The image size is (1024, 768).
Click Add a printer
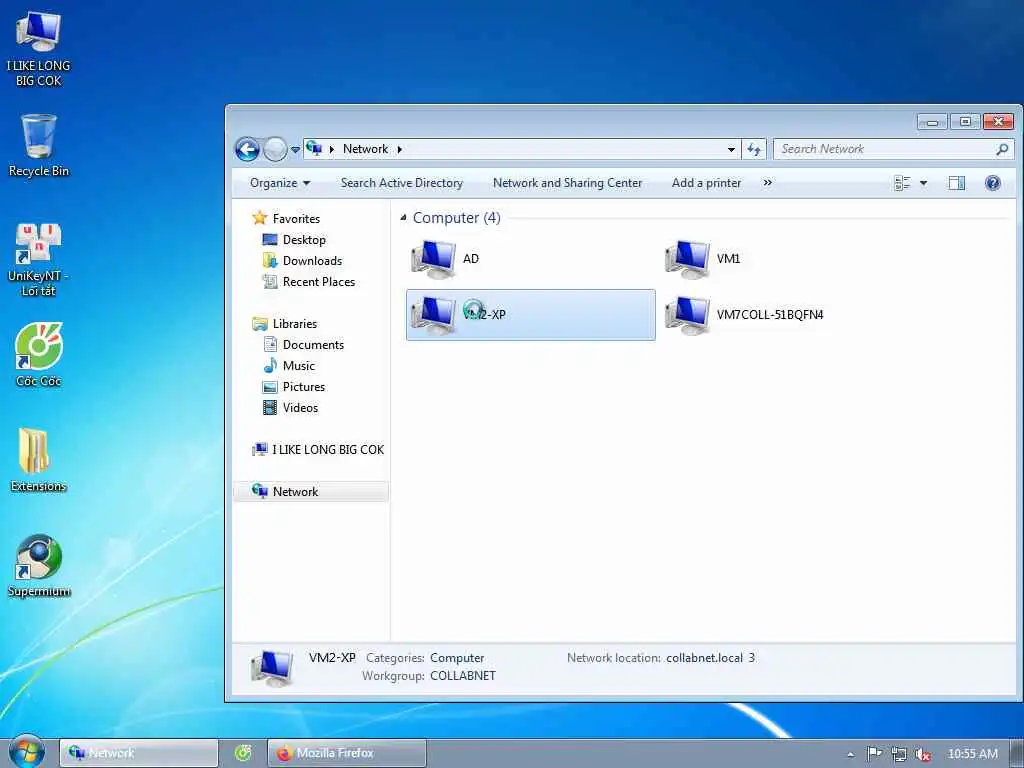coord(707,184)
